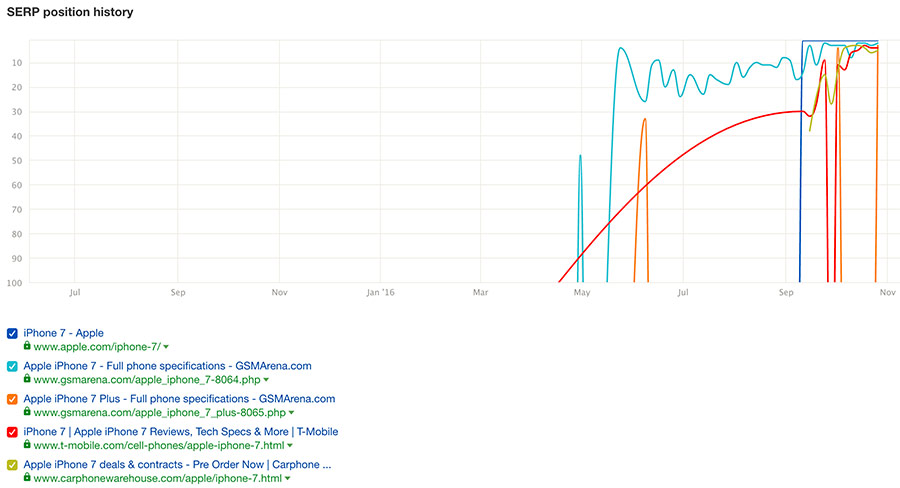Expand dropdown after carphonewarehouse.com iphone-7.html URL
Viewport: 900px width, 488px height.
tap(288, 479)
